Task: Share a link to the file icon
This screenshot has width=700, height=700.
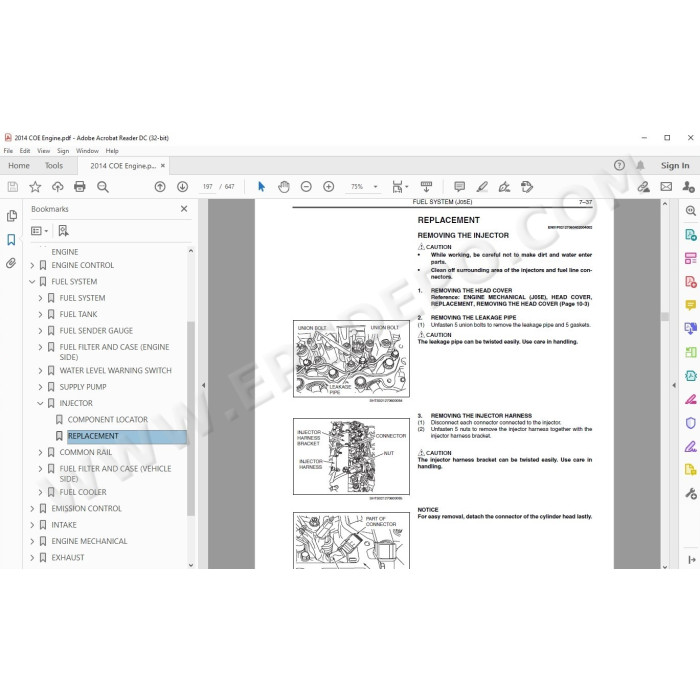Action: point(643,187)
